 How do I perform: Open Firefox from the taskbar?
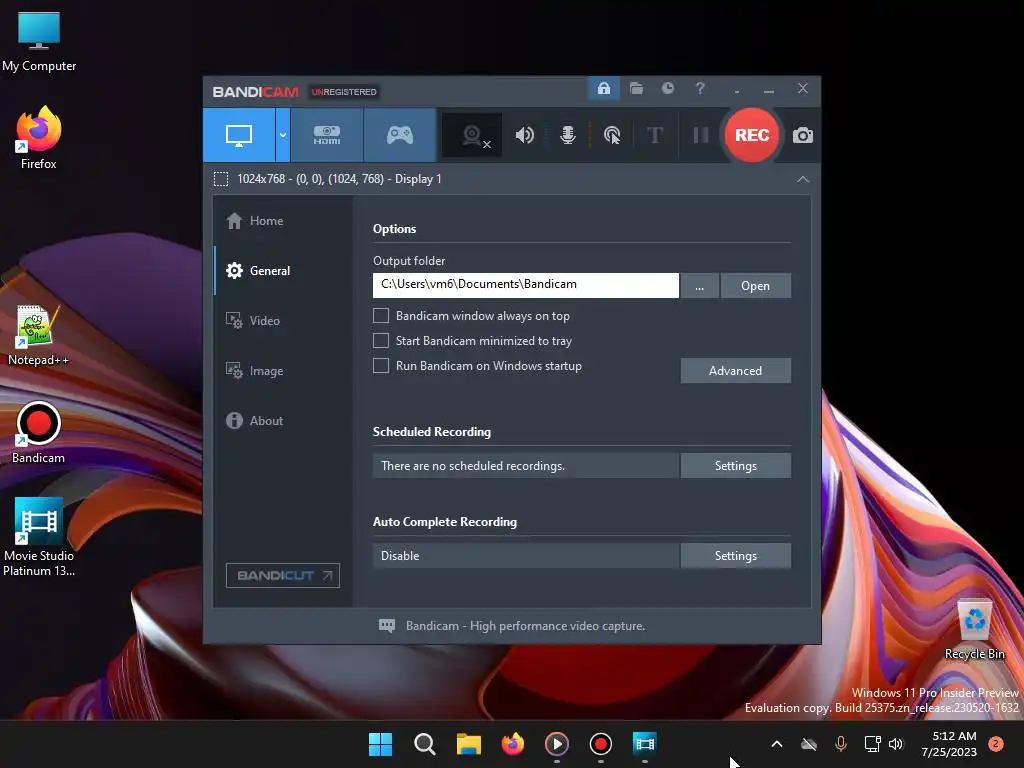(x=513, y=744)
